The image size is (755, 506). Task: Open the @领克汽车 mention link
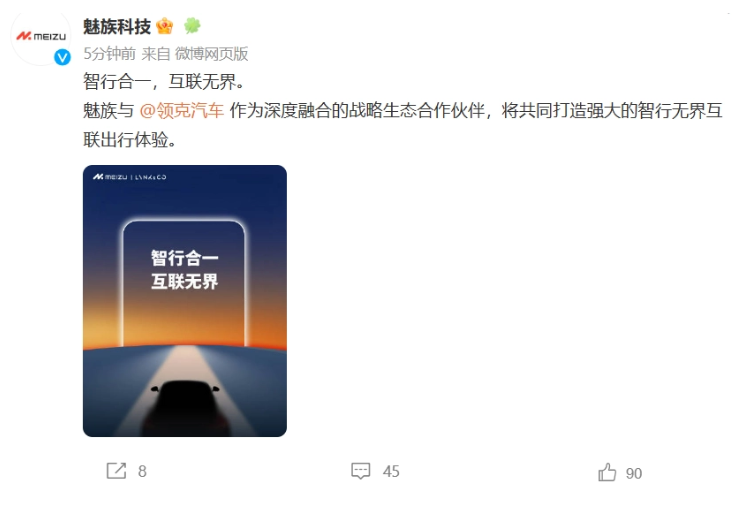click(x=182, y=111)
